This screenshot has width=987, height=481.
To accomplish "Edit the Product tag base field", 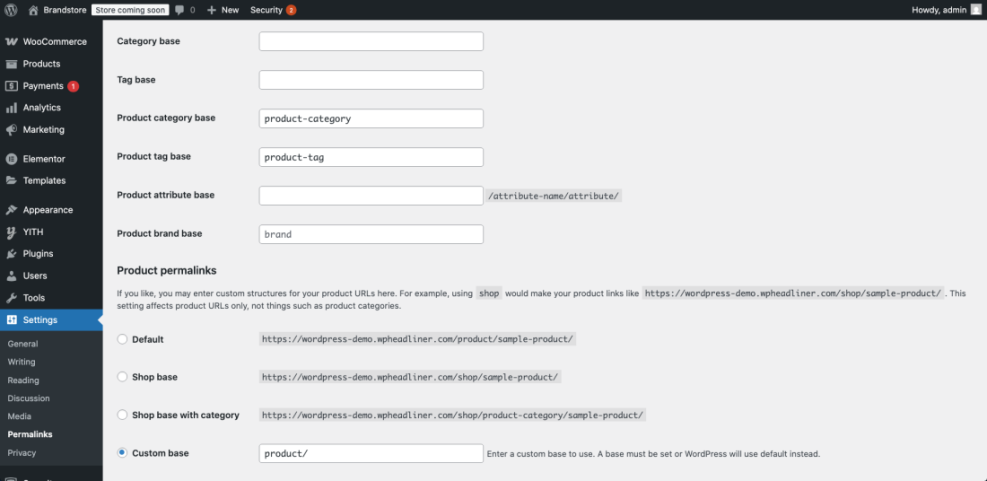I will click(x=371, y=157).
